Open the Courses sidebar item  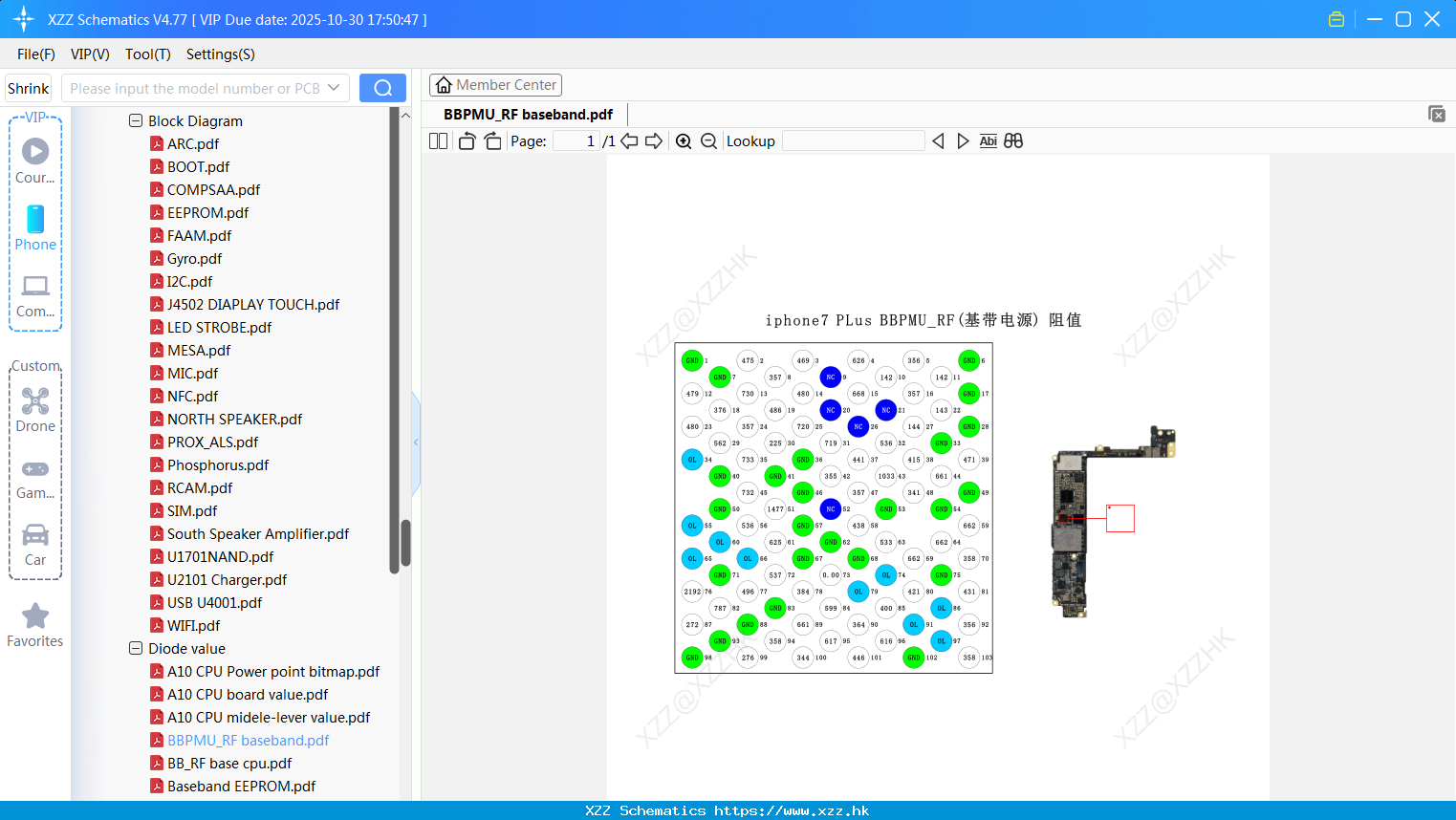[35, 161]
